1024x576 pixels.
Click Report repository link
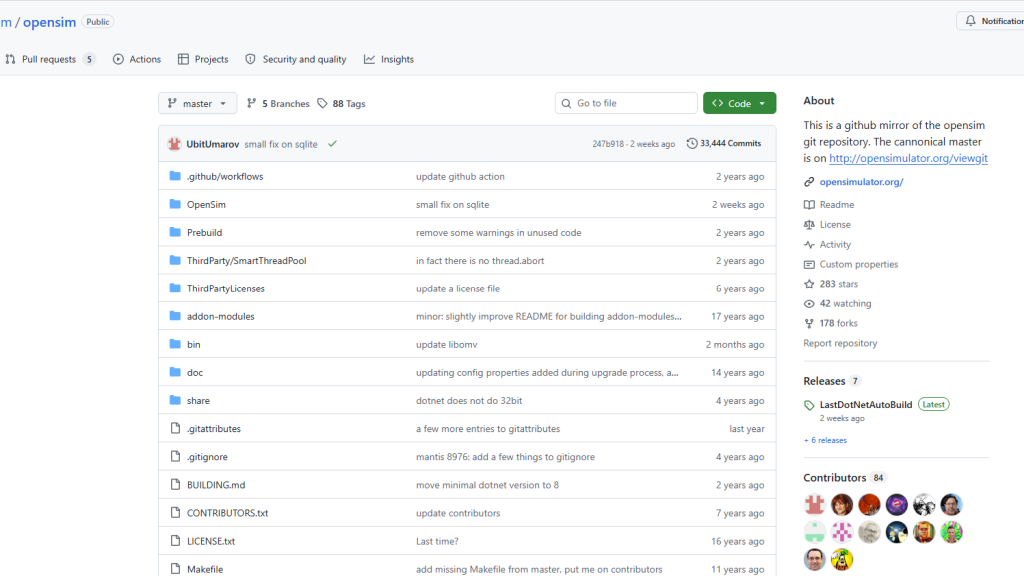click(840, 344)
